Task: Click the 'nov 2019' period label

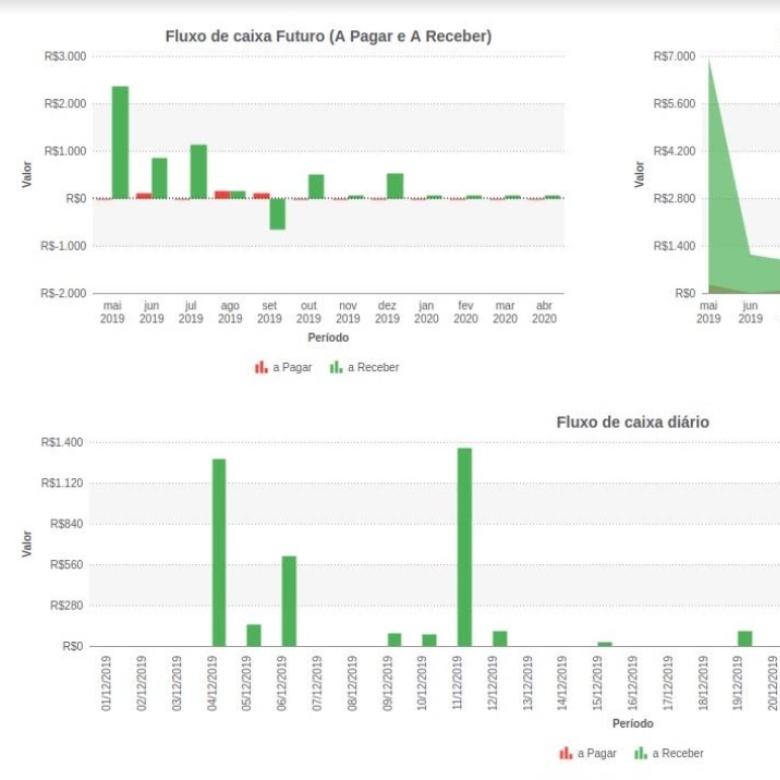Action: 348,312
